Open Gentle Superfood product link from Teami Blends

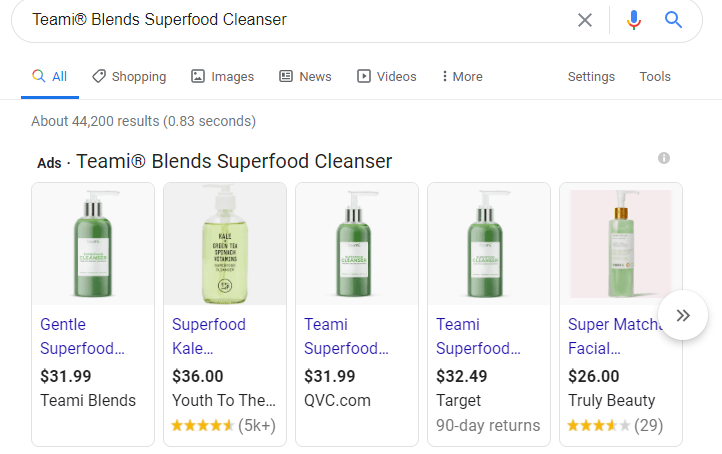tap(83, 336)
